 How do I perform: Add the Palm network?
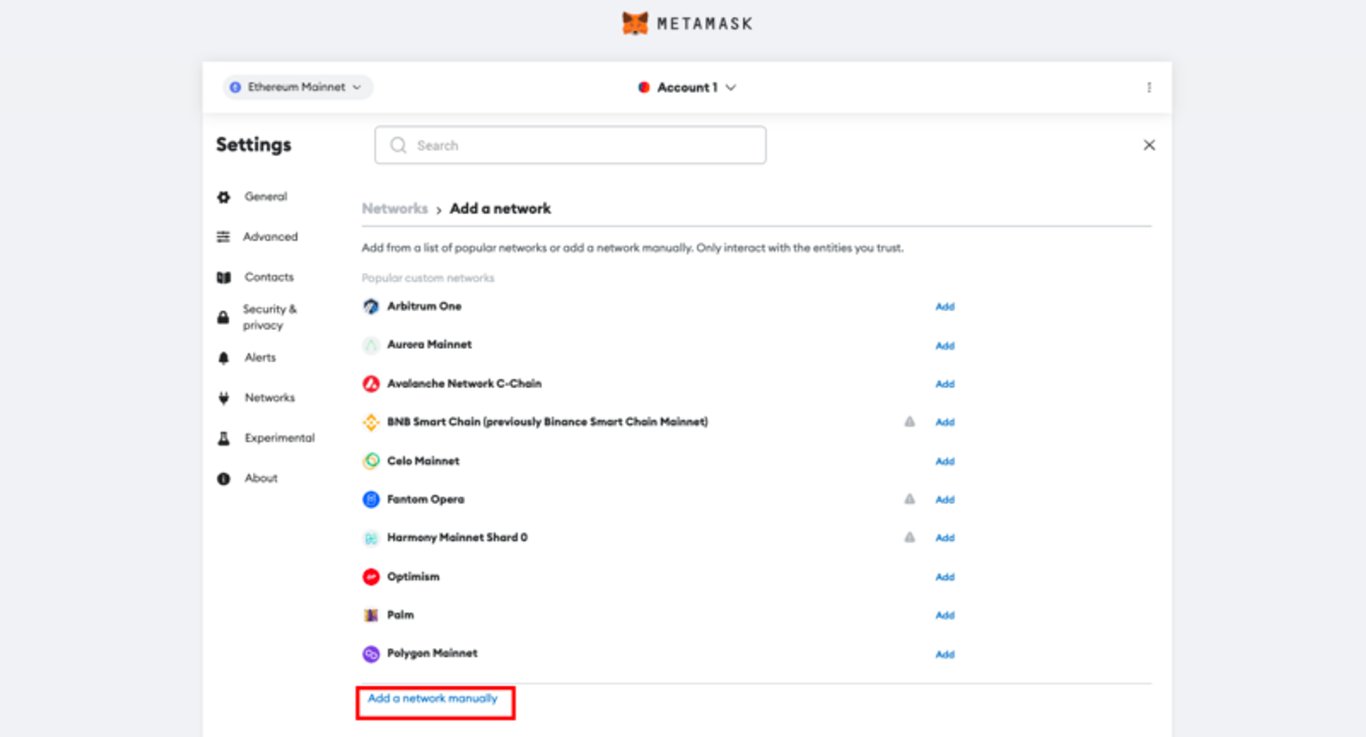(x=944, y=616)
